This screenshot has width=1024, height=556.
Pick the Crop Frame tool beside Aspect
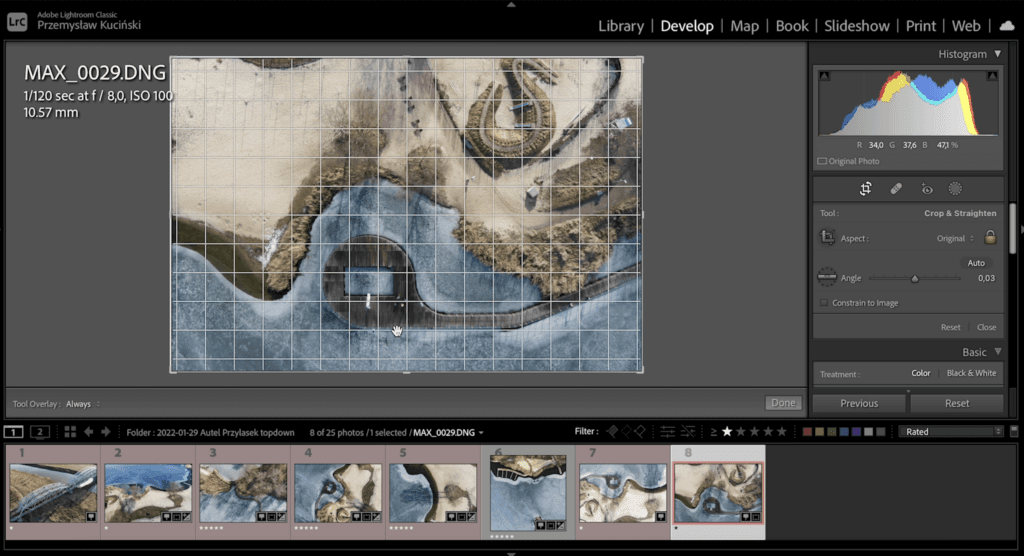click(x=827, y=237)
